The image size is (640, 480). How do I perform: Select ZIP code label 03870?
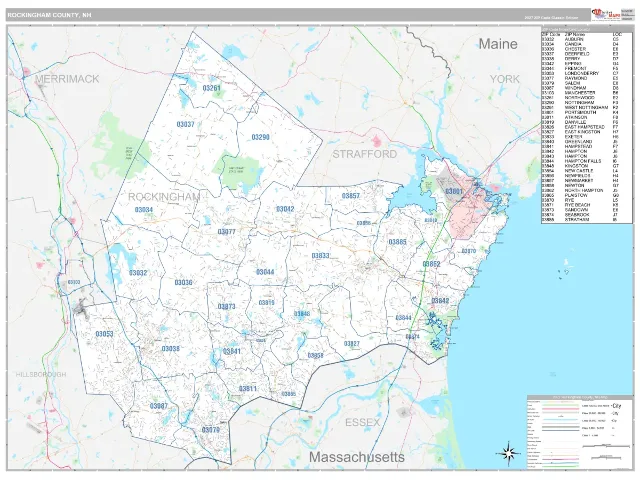click(469, 251)
